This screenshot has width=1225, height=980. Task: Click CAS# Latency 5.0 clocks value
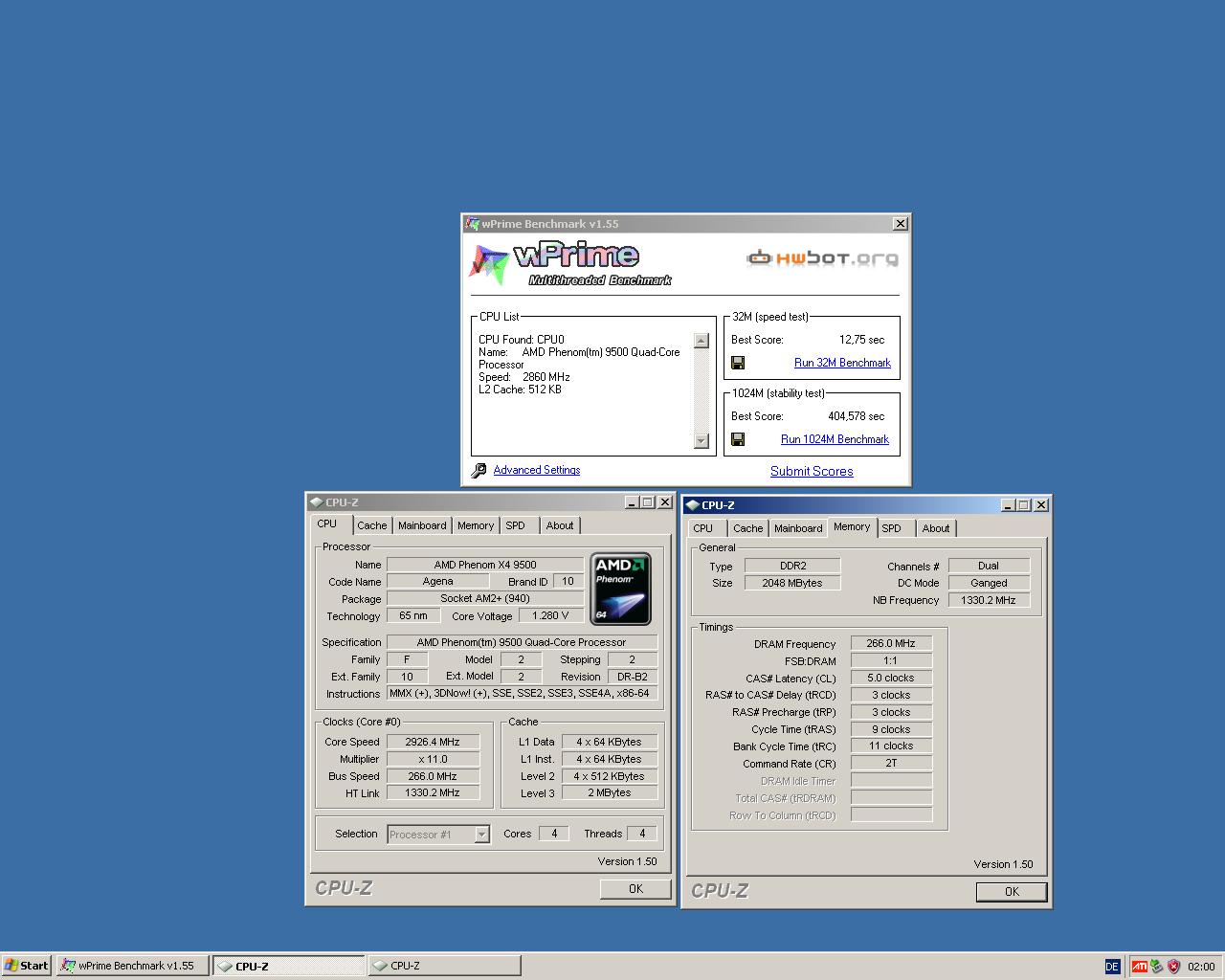[x=891, y=678]
